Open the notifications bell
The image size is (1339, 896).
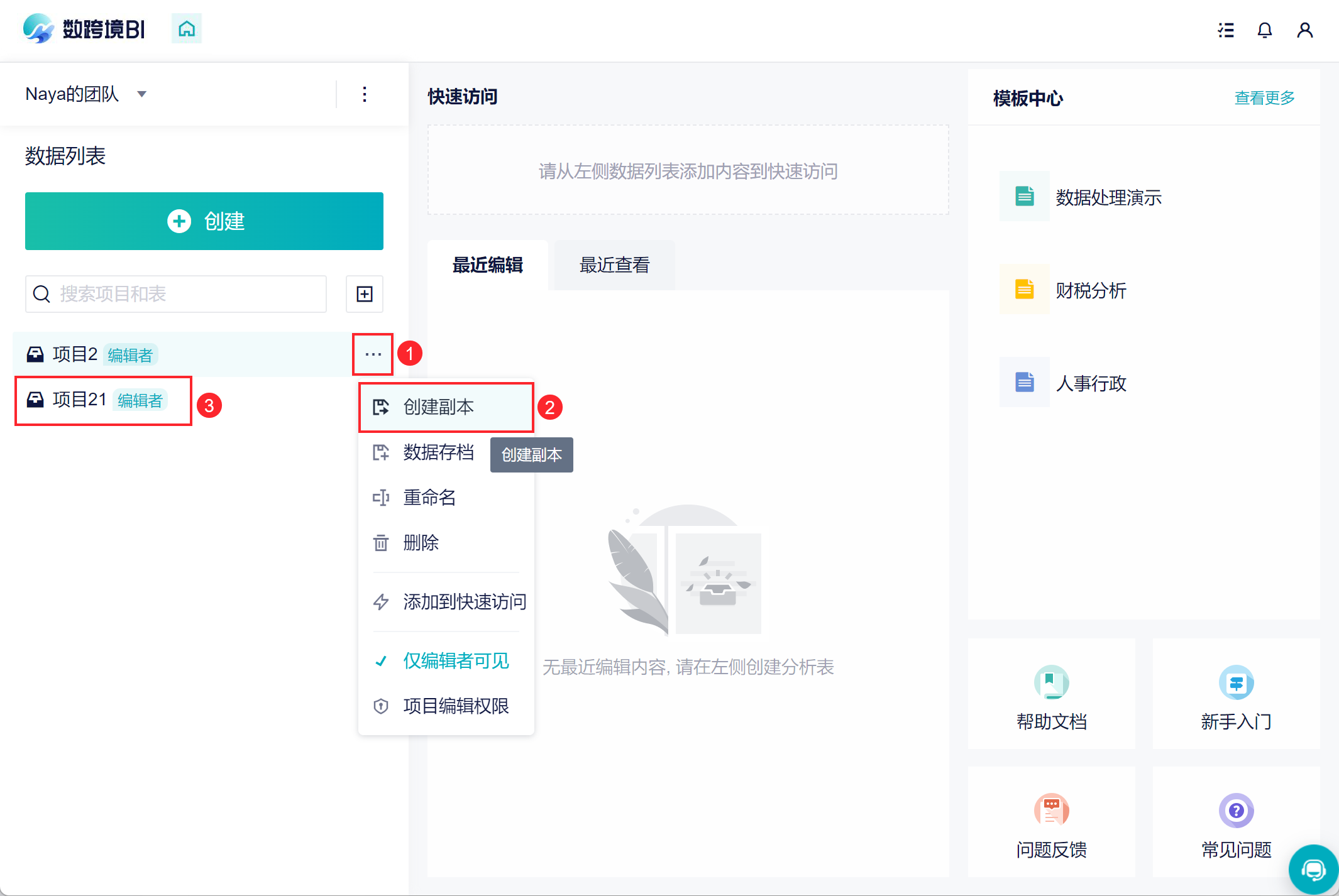(1264, 30)
